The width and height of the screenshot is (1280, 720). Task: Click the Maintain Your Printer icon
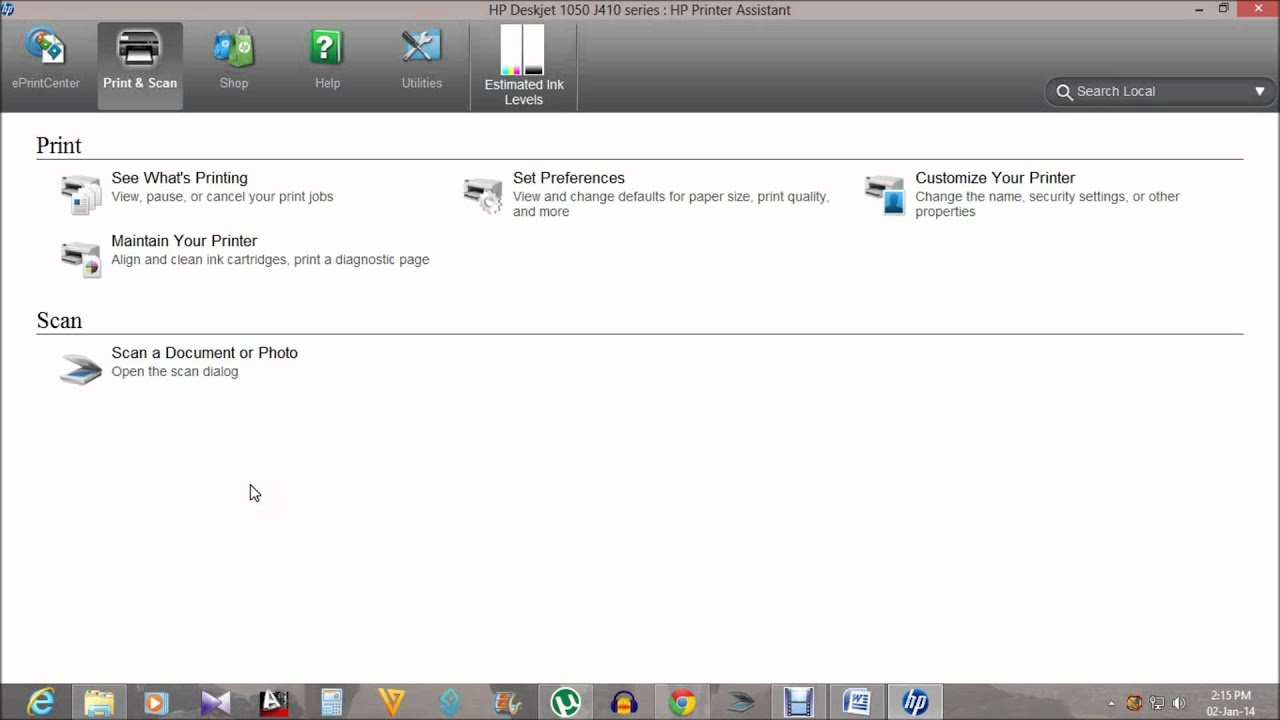[x=81, y=257]
